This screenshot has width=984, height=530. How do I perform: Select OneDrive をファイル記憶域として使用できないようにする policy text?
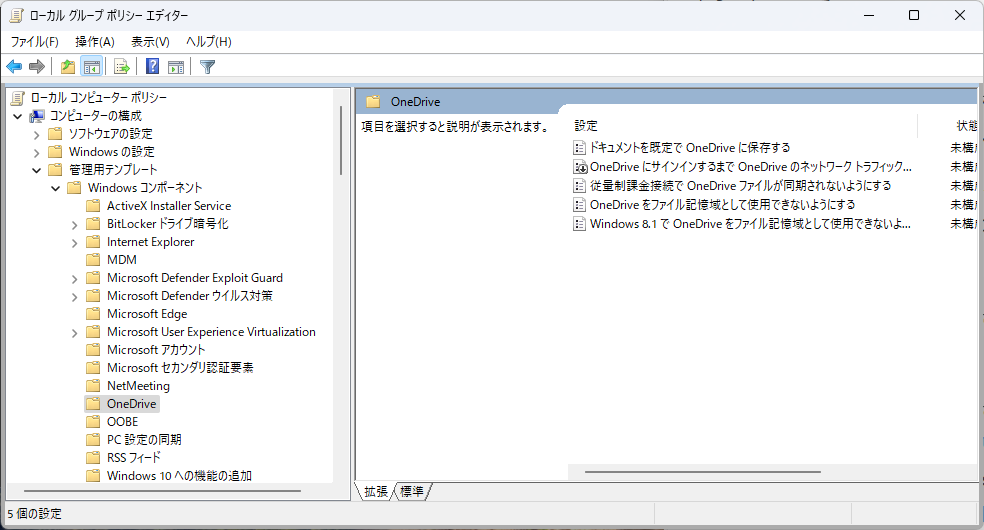[x=722, y=204]
